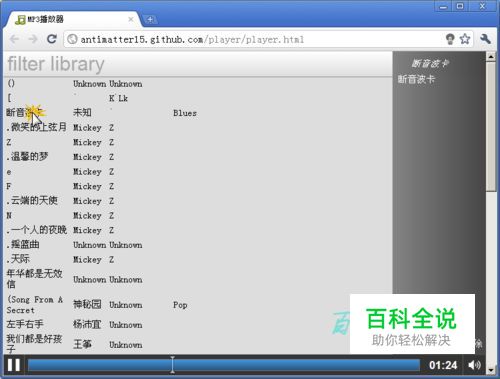The height and width of the screenshot is (379, 500).
Task: Reload the page with the refresh icon
Action: point(52,39)
